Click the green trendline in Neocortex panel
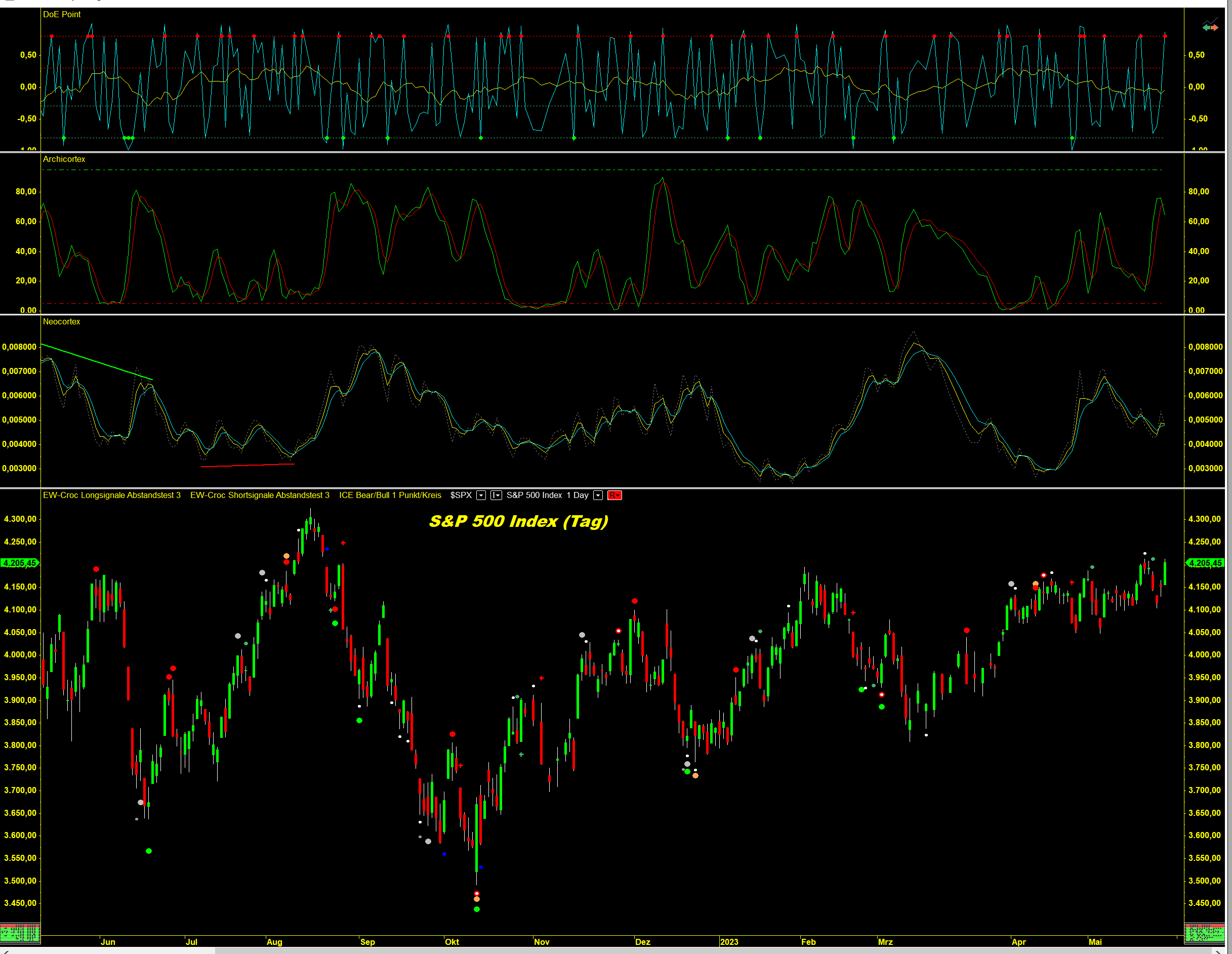Image resolution: width=1232 pixels, height=954 pixels. [x=96, y=362]
